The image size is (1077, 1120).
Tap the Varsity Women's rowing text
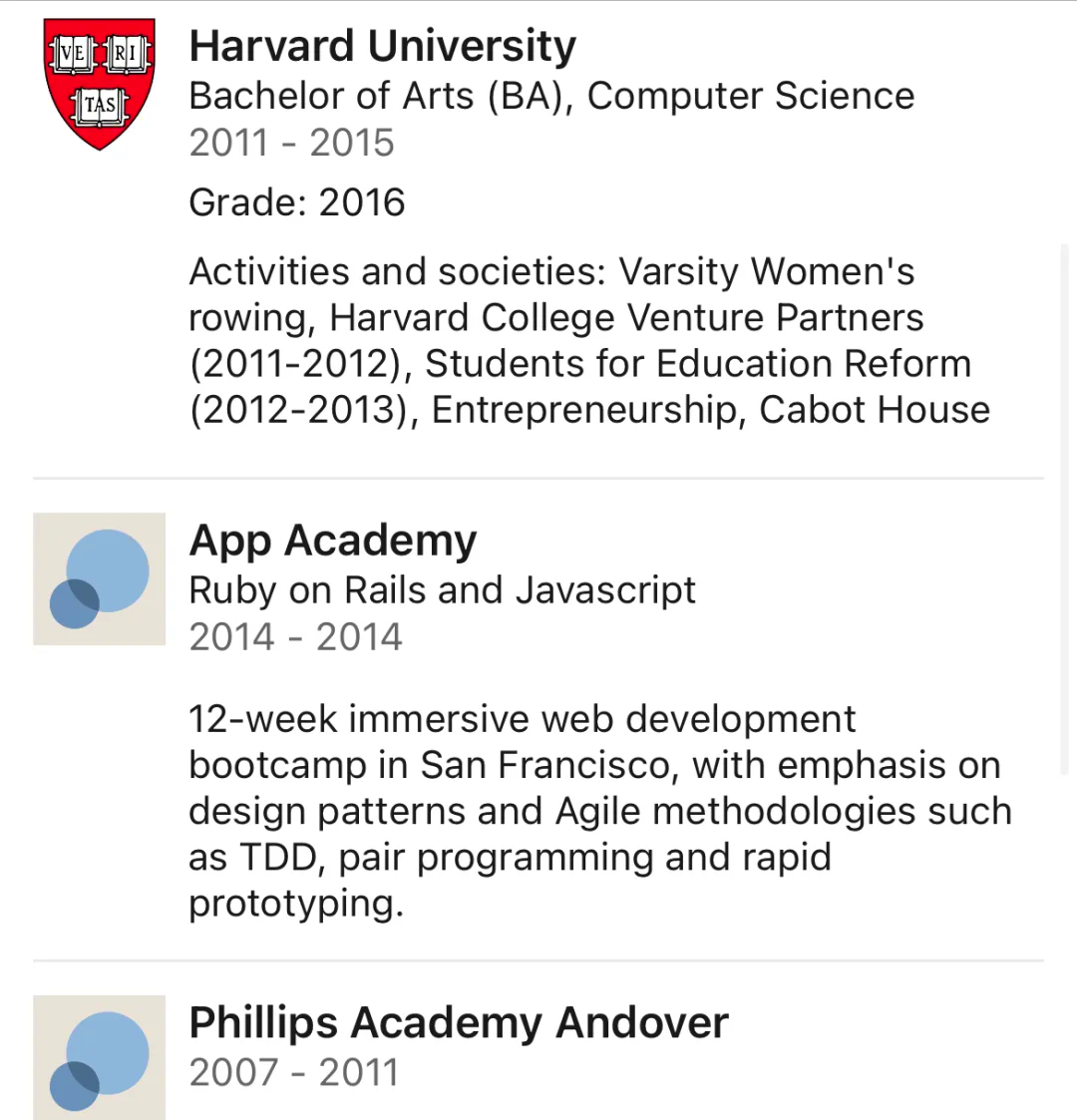click(x=766, y=271)
